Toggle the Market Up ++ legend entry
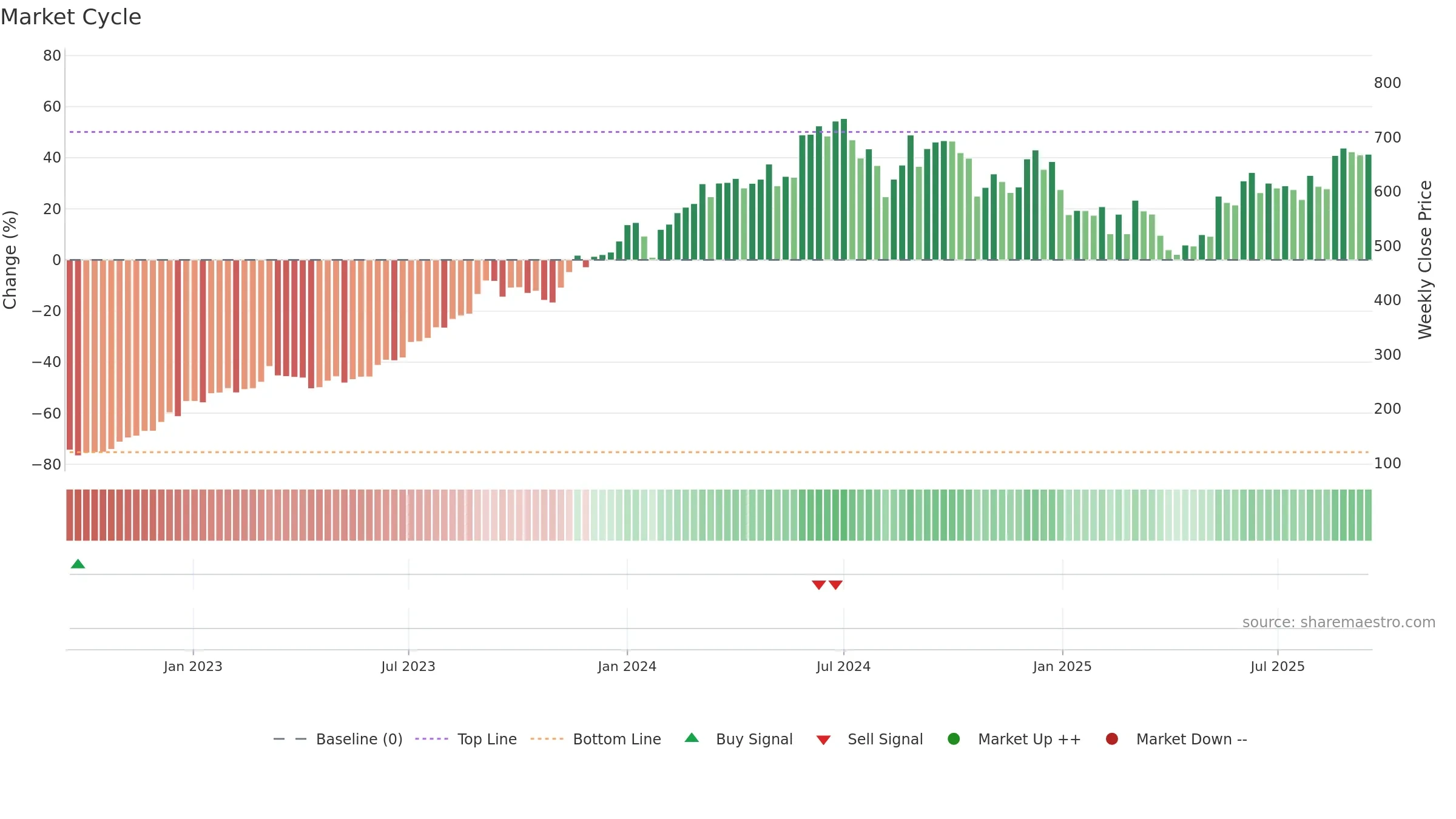Viewport: 1456px width, 819px height. [1014, 739]
